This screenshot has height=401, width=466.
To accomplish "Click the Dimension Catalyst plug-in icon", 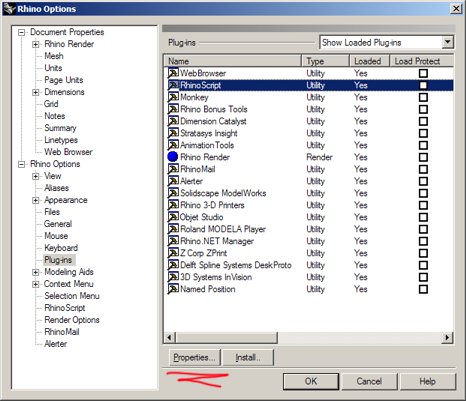I will [173, 121].
